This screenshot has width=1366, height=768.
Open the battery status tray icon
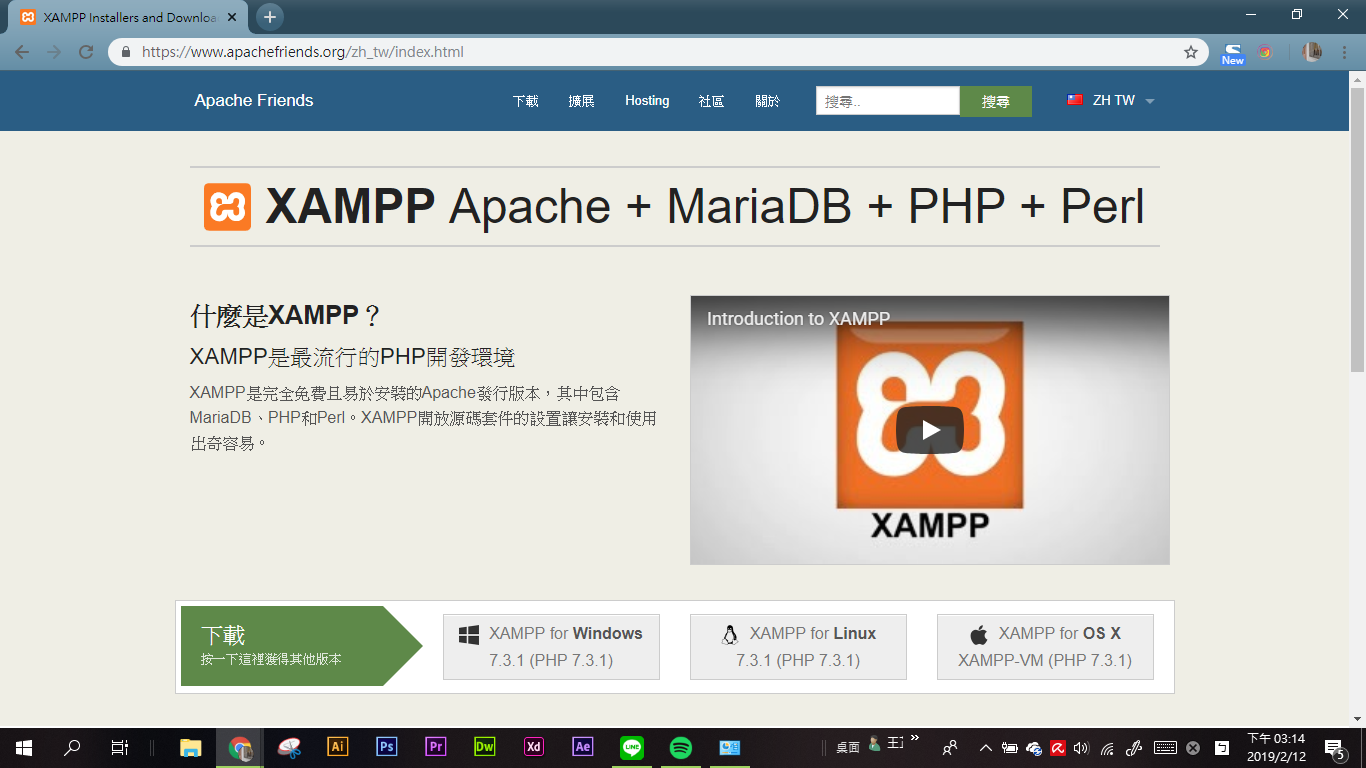[1010, 747]
